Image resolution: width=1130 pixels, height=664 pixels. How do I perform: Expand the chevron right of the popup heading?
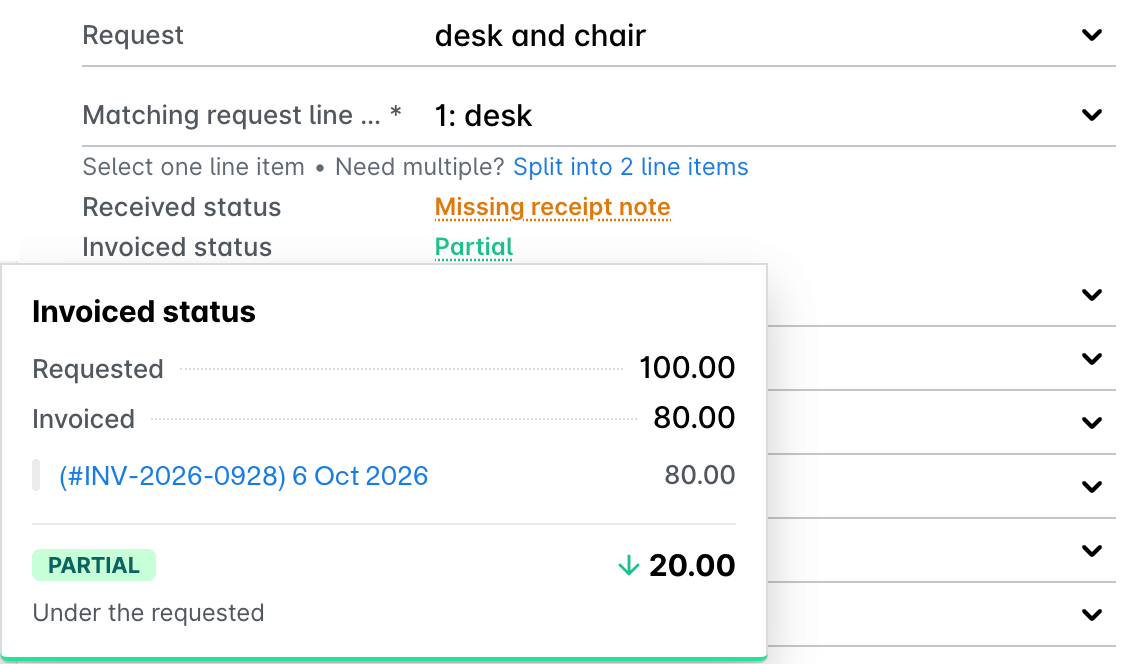click(x=1092, y=295)
